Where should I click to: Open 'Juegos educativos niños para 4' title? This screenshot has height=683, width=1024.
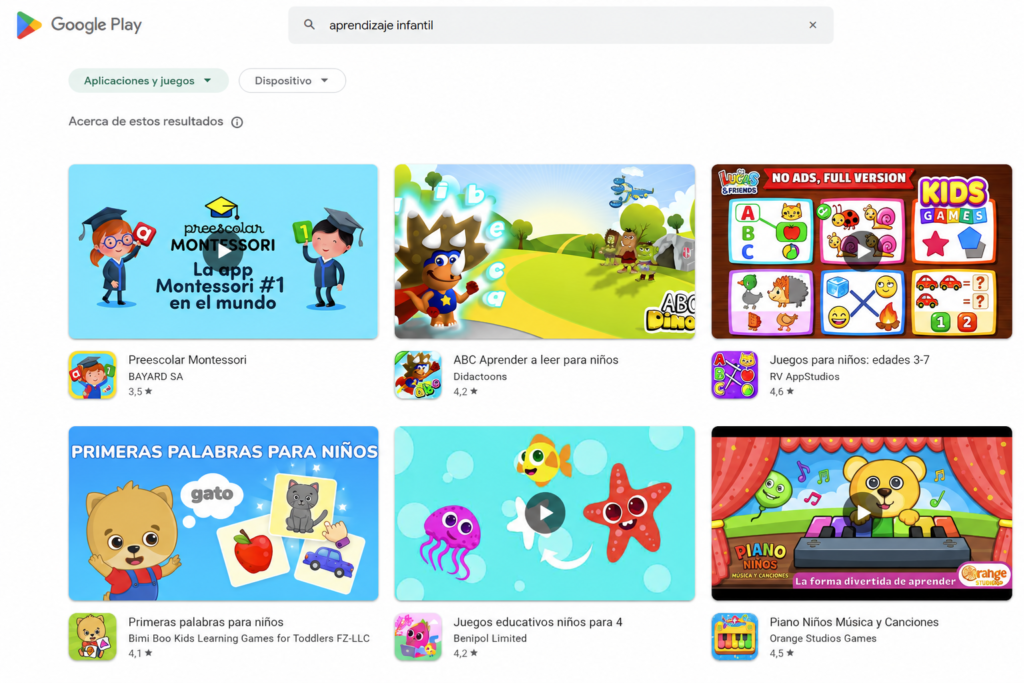537,622
